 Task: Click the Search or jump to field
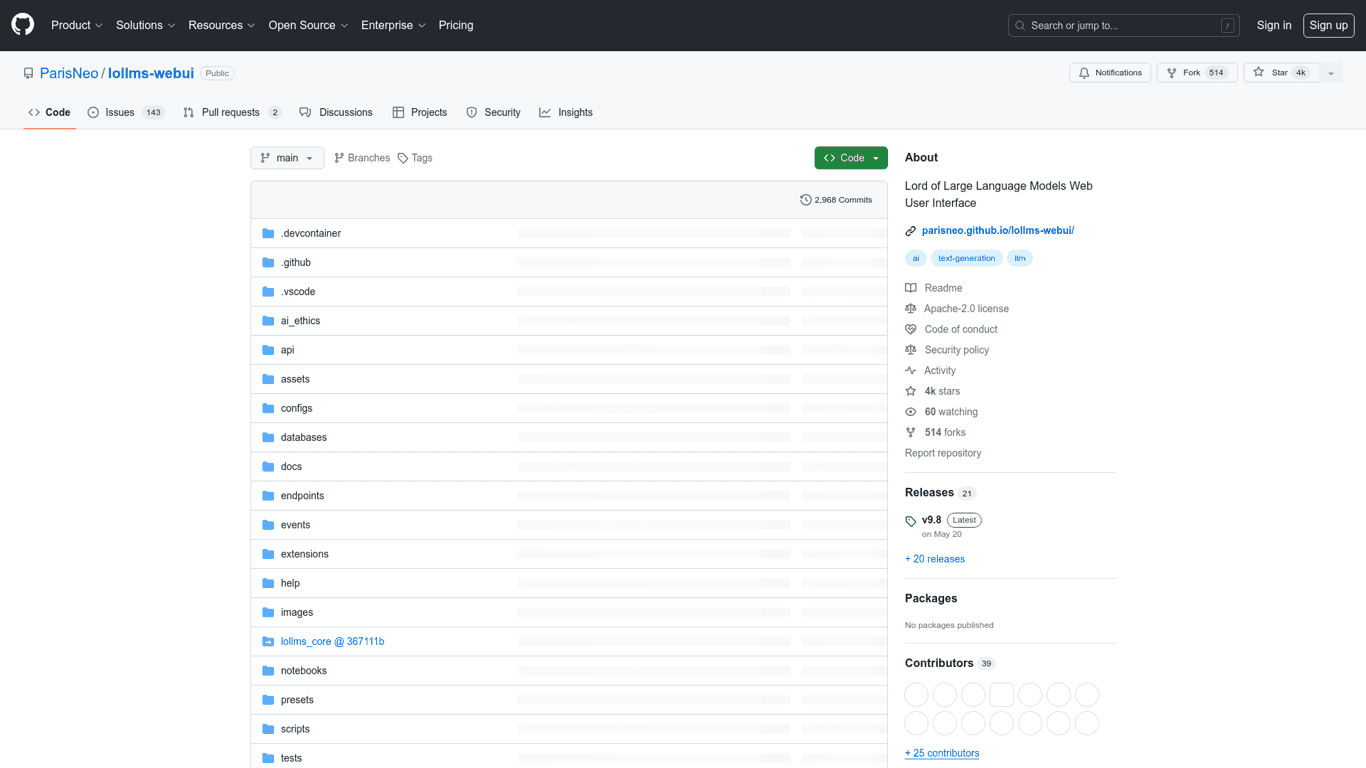1123,25
